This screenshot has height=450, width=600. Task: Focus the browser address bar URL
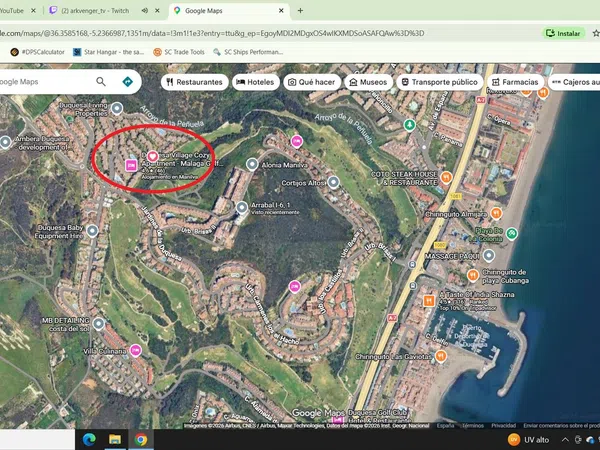point(212,33)
